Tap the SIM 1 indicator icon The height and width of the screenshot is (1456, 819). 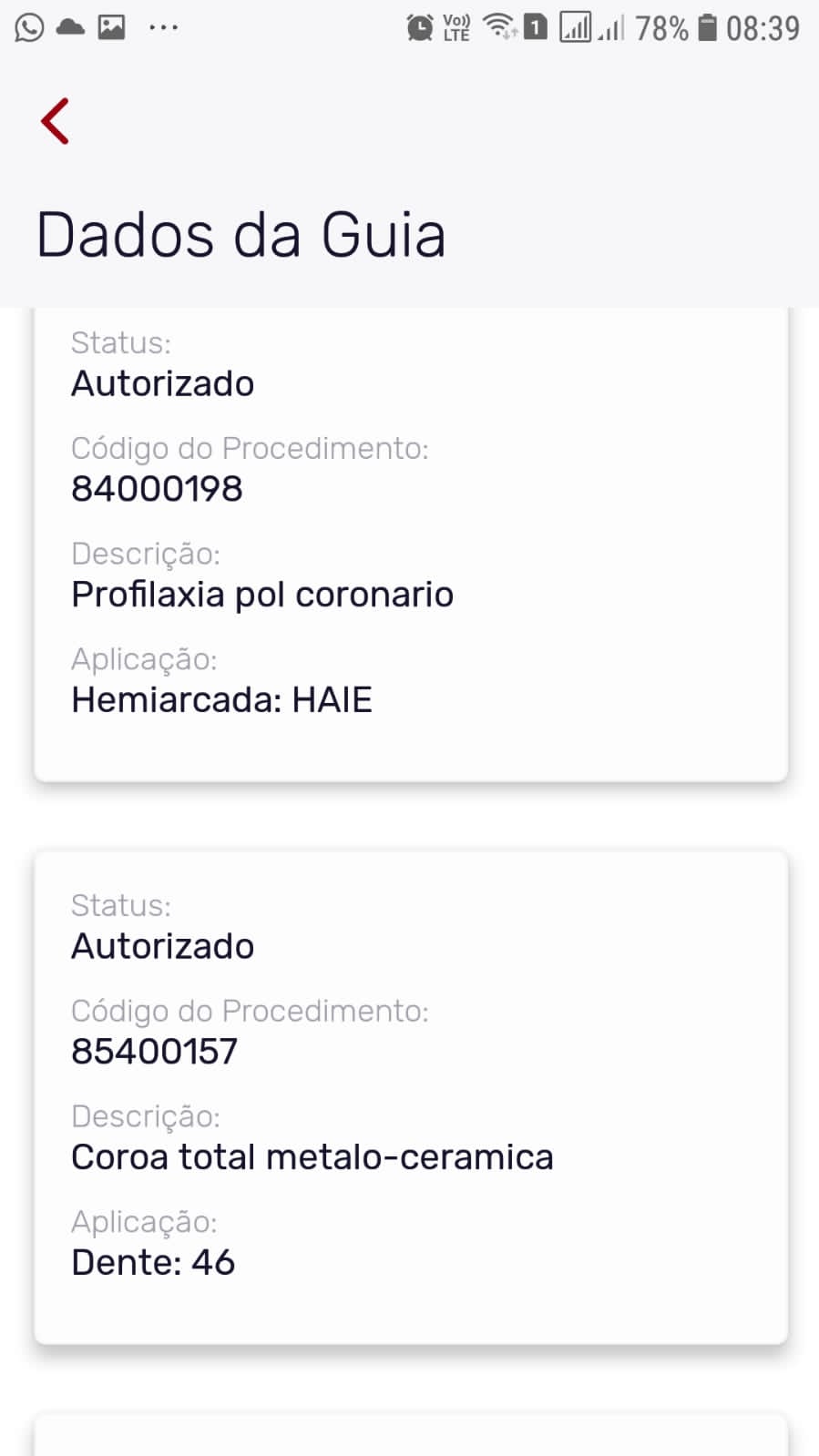click(536, 27)
